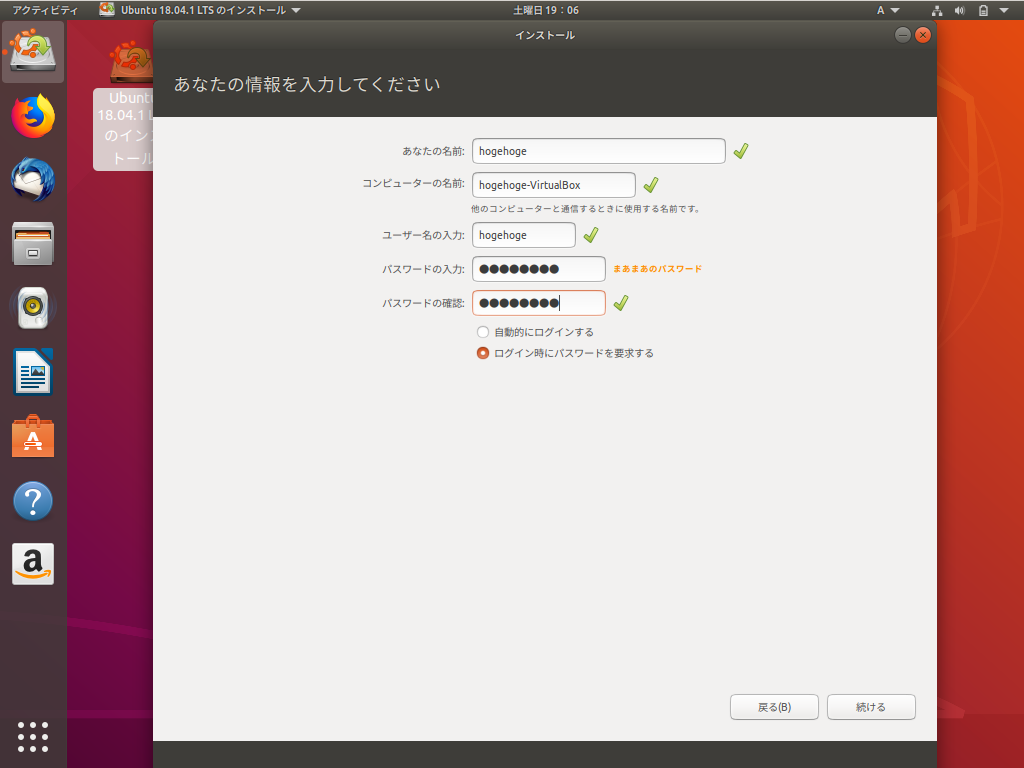This screenshot has height=768, width=1024.
Task: Focus the パスワードの確認 field
Action: point(539,303)
